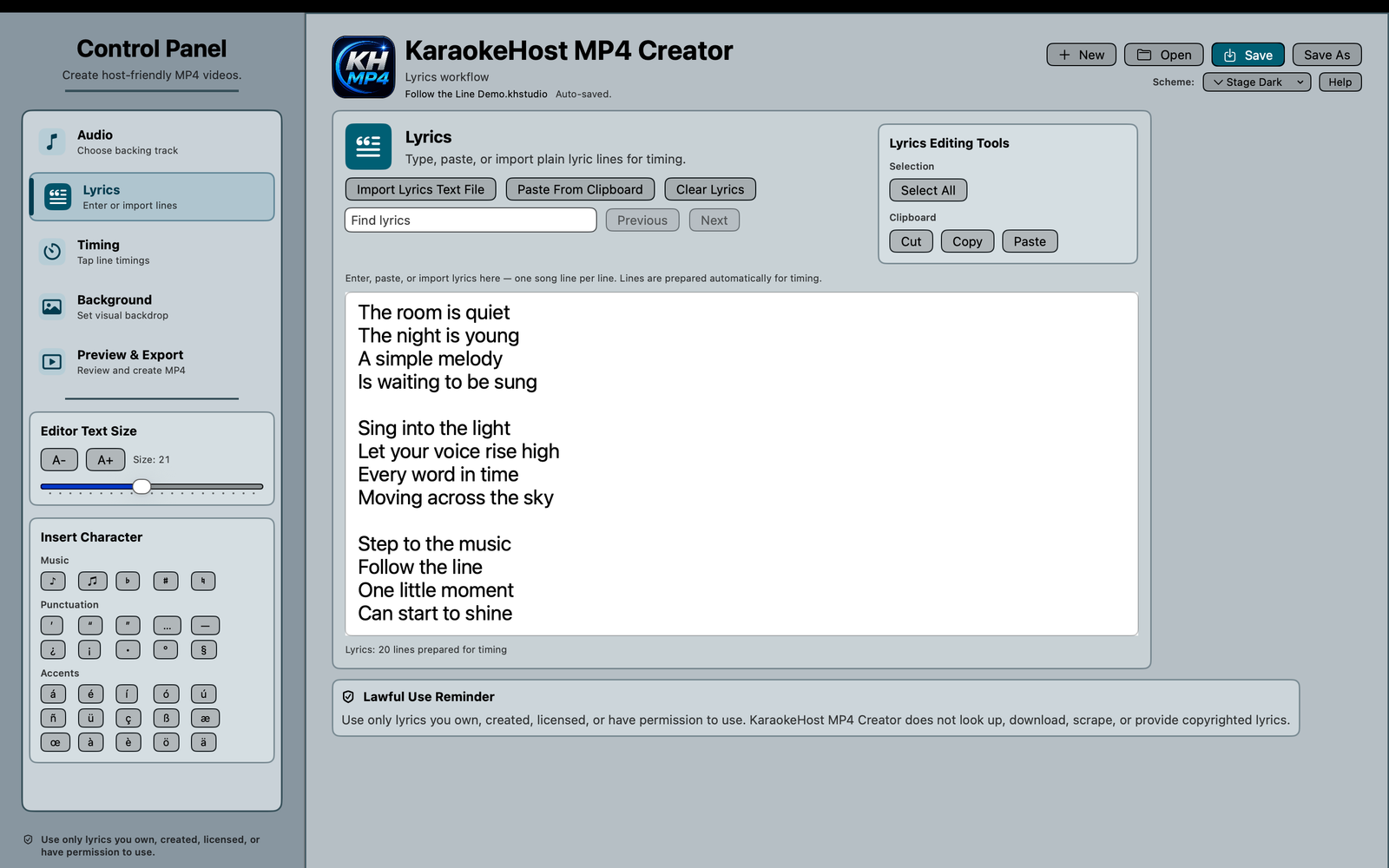Insert the ñ character
The width and height of the screenshot is (1389, 868).
tap(53, 718)
